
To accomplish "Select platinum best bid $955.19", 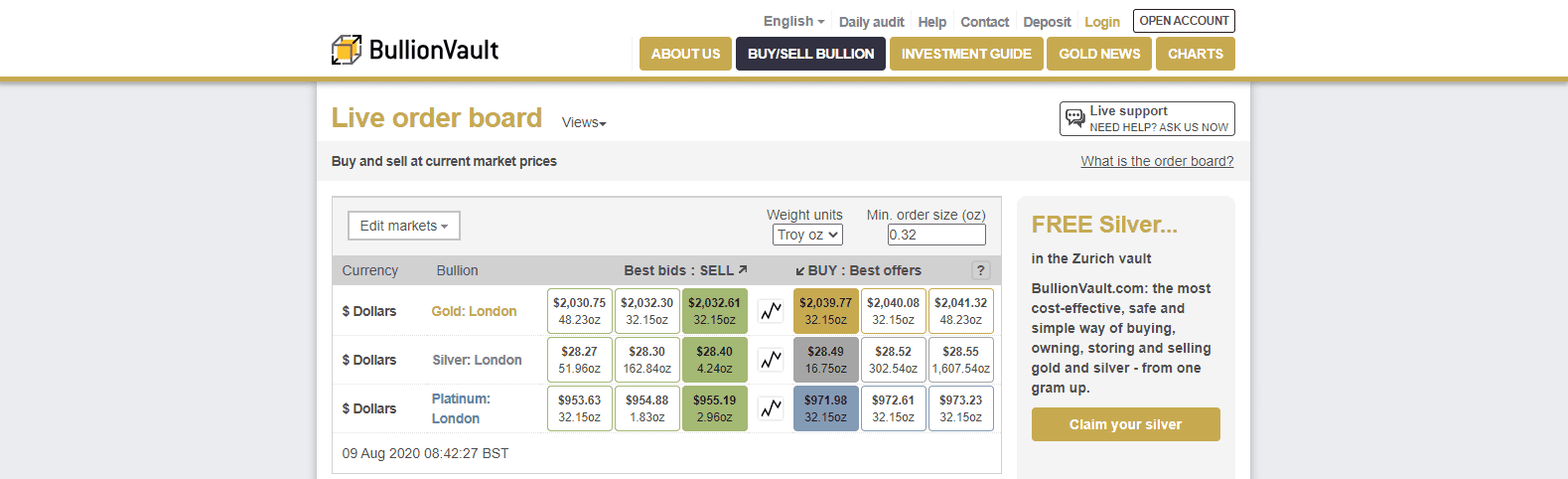I will 715,408.
